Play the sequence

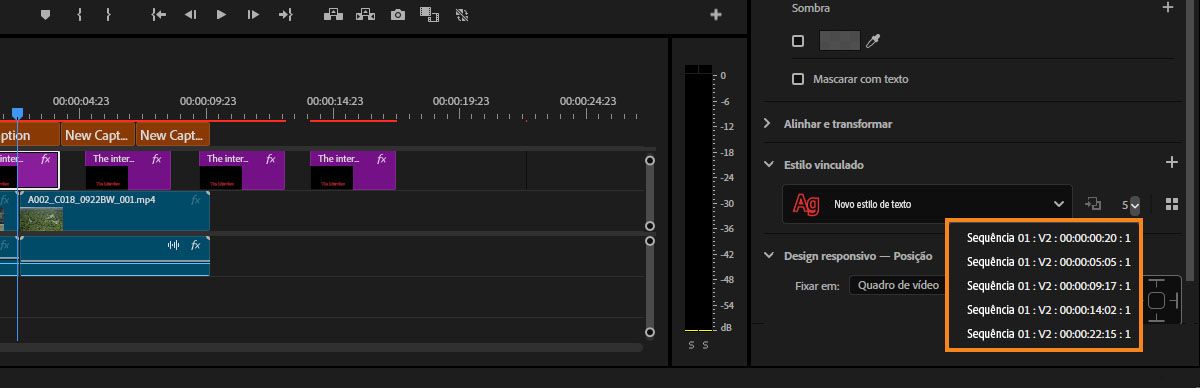click(221, 15)
